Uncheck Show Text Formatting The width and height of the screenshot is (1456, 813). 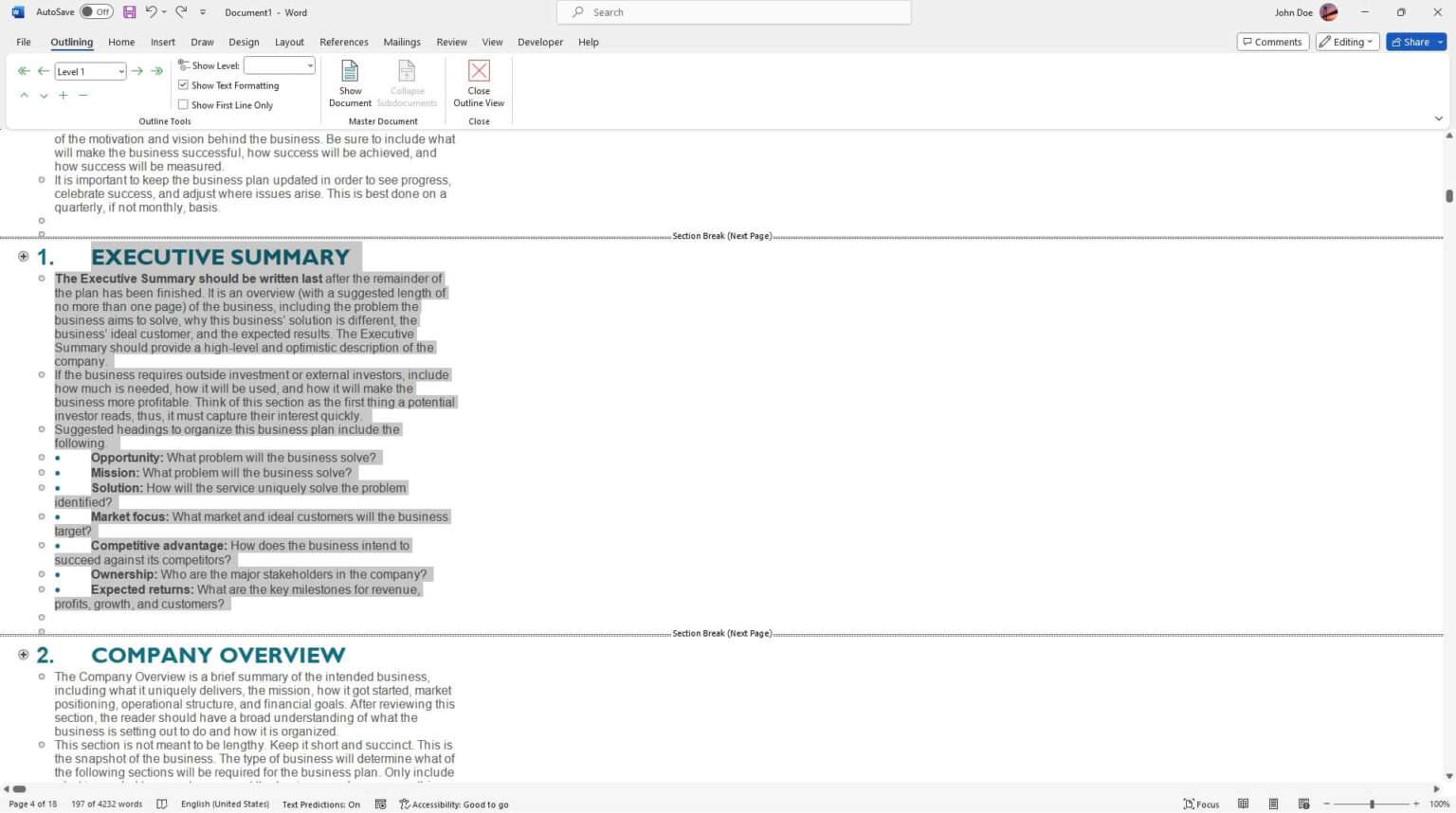coord(183,85)
